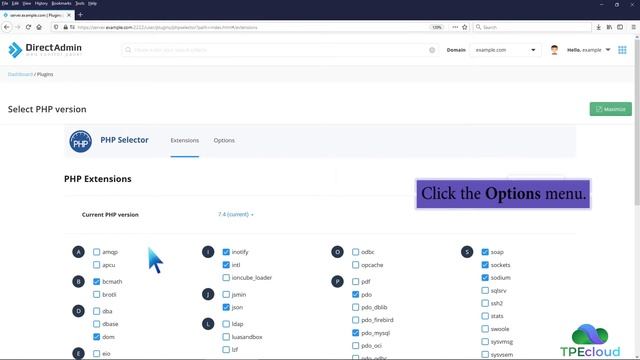
Task: Open the History menu
Action: [x=41, y=3]
